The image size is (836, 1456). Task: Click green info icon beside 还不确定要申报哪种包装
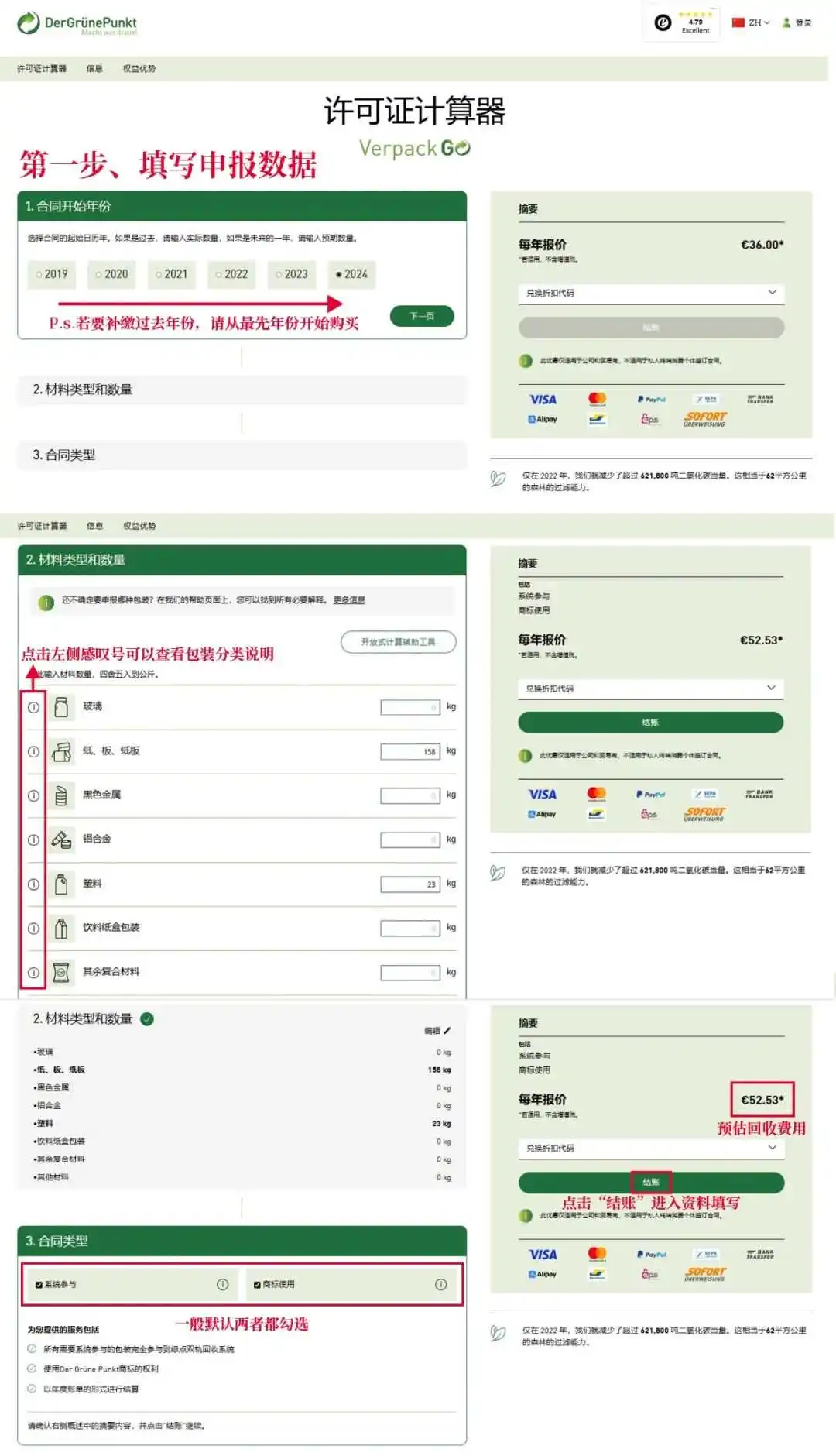[46, 602]
